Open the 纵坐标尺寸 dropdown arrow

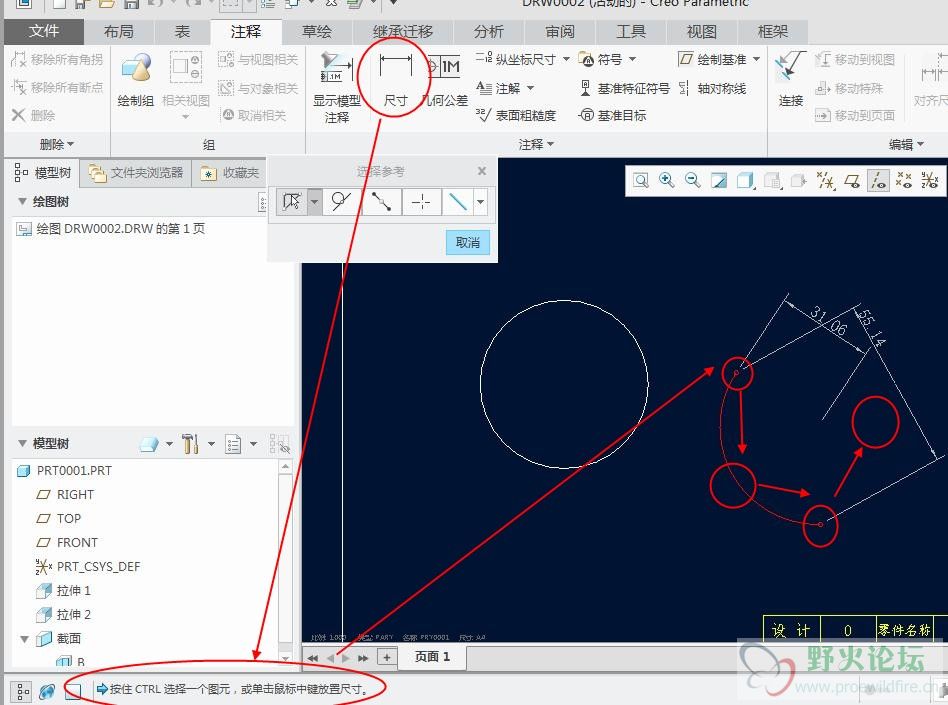click(x=567, y=59)
